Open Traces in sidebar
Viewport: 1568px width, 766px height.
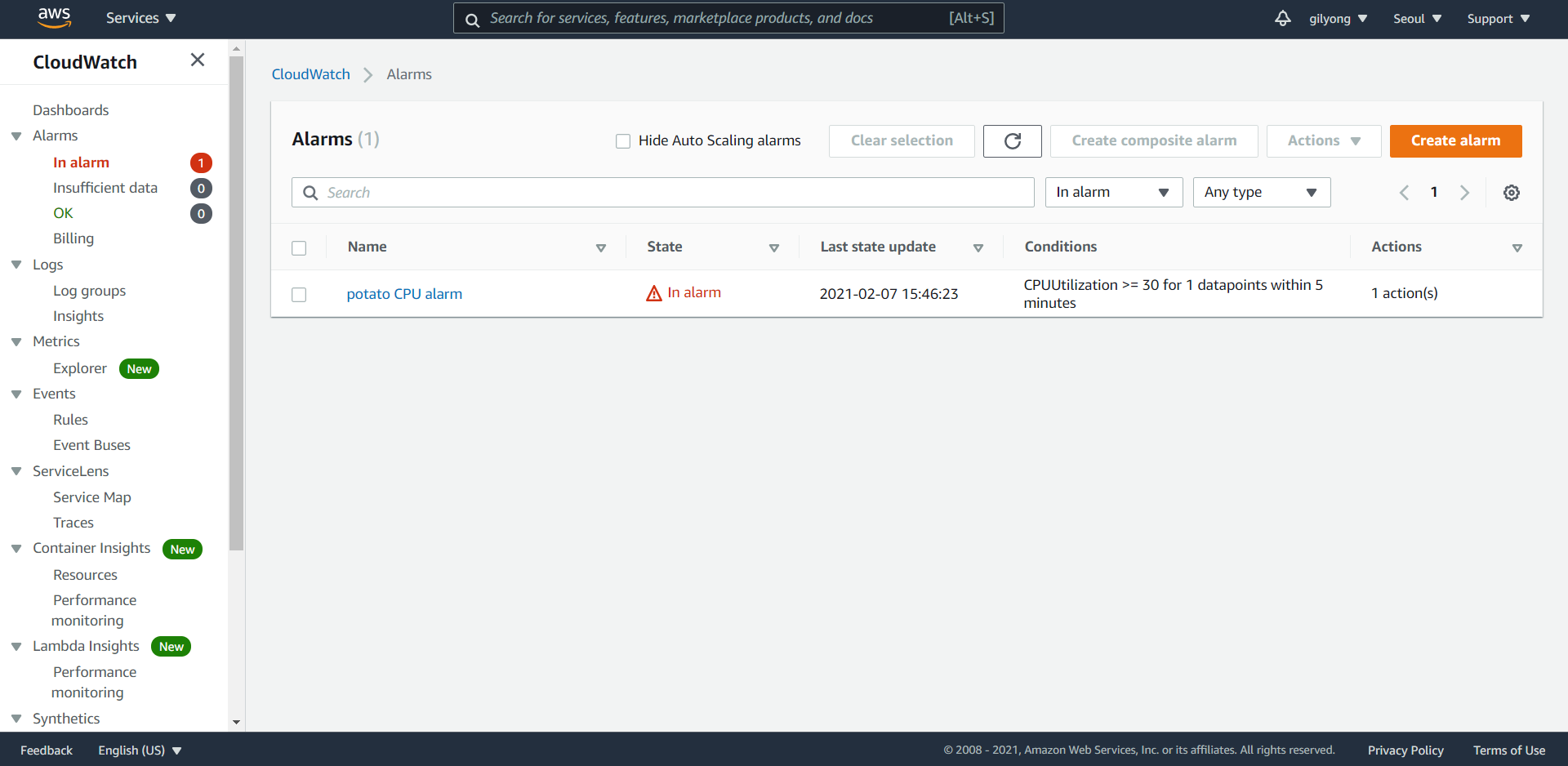pos(73,523)
